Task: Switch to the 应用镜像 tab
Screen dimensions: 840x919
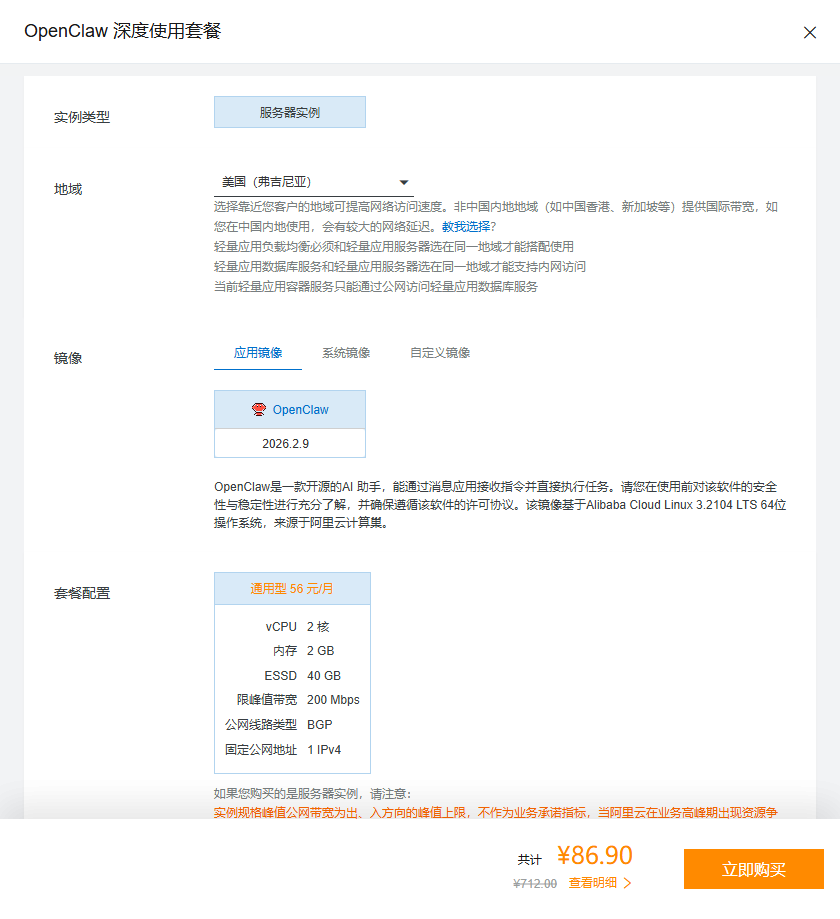Action: click(x=258, y=353)
